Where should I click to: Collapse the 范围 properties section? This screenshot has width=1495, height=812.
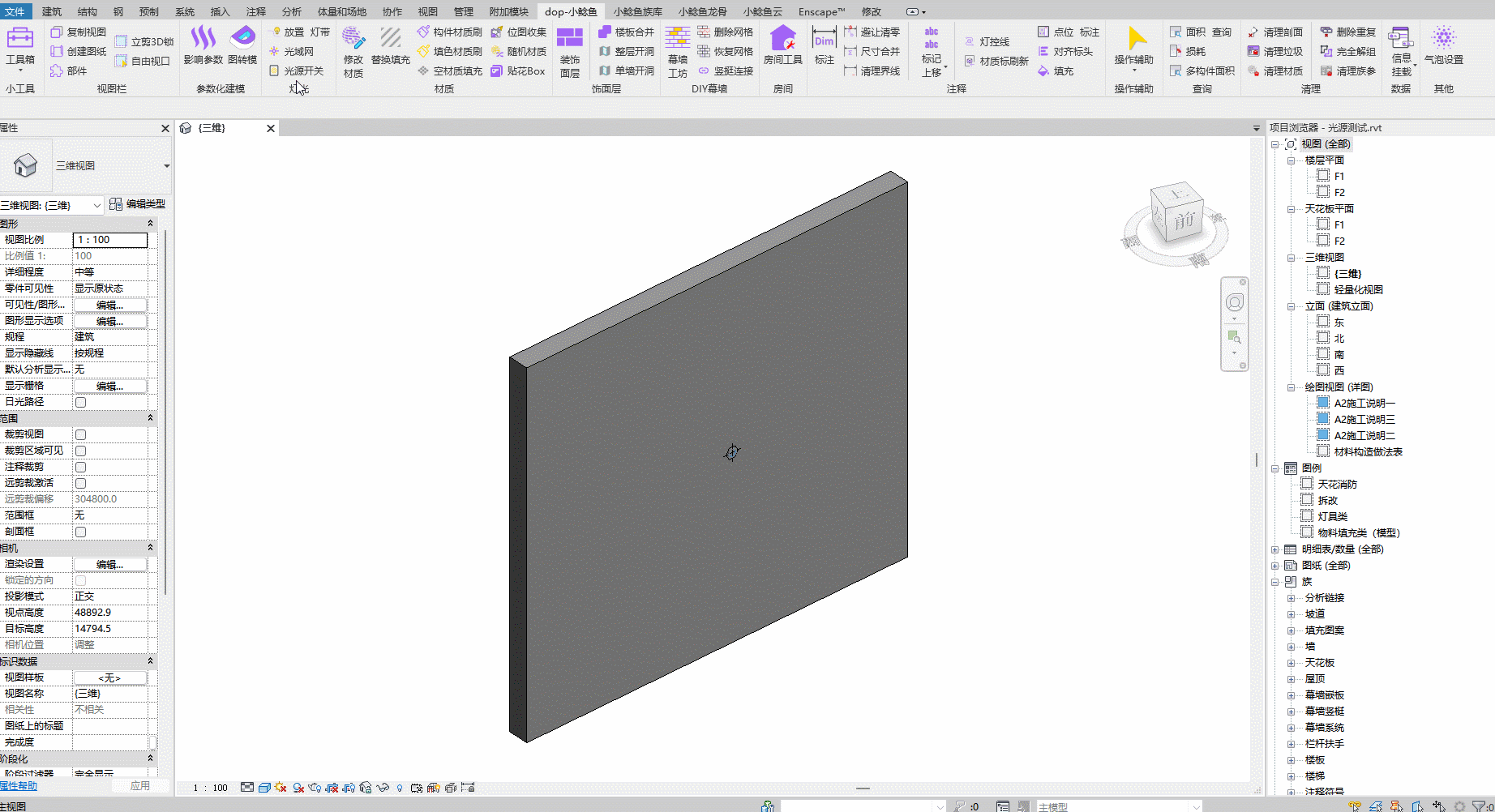pyautogui.click(x=150, y=418)
